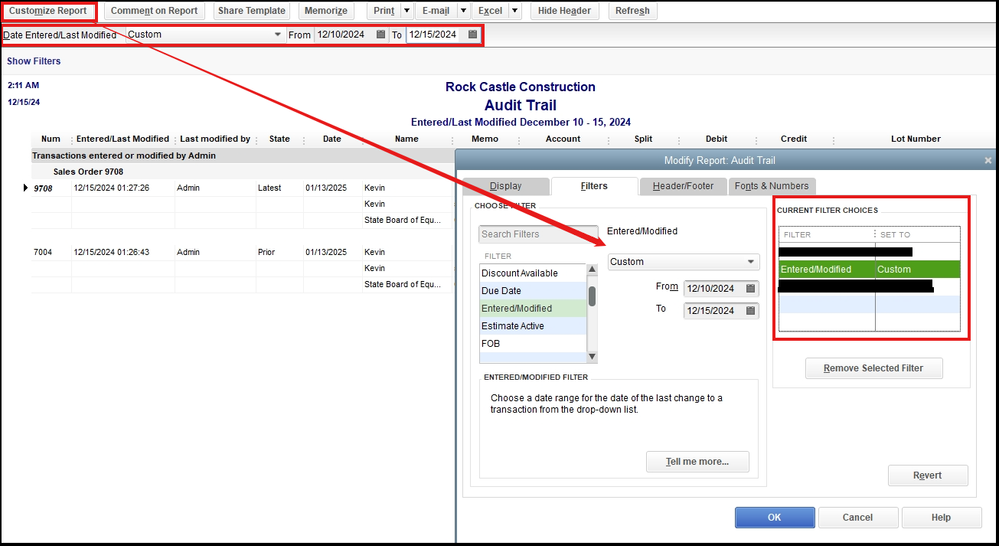Select FOB in filter list
The image size is (999, 546).
[x=533, y=343]
